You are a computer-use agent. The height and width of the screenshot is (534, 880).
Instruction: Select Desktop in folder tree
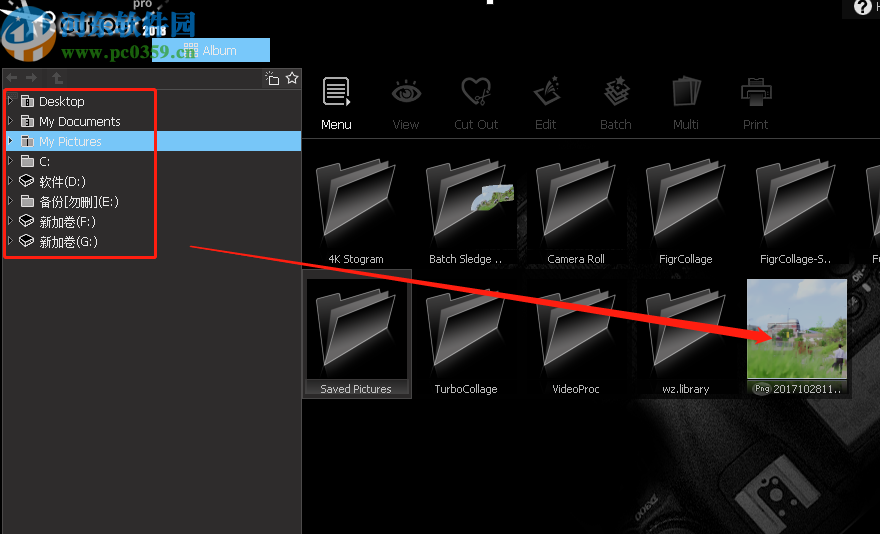[62, 101]
